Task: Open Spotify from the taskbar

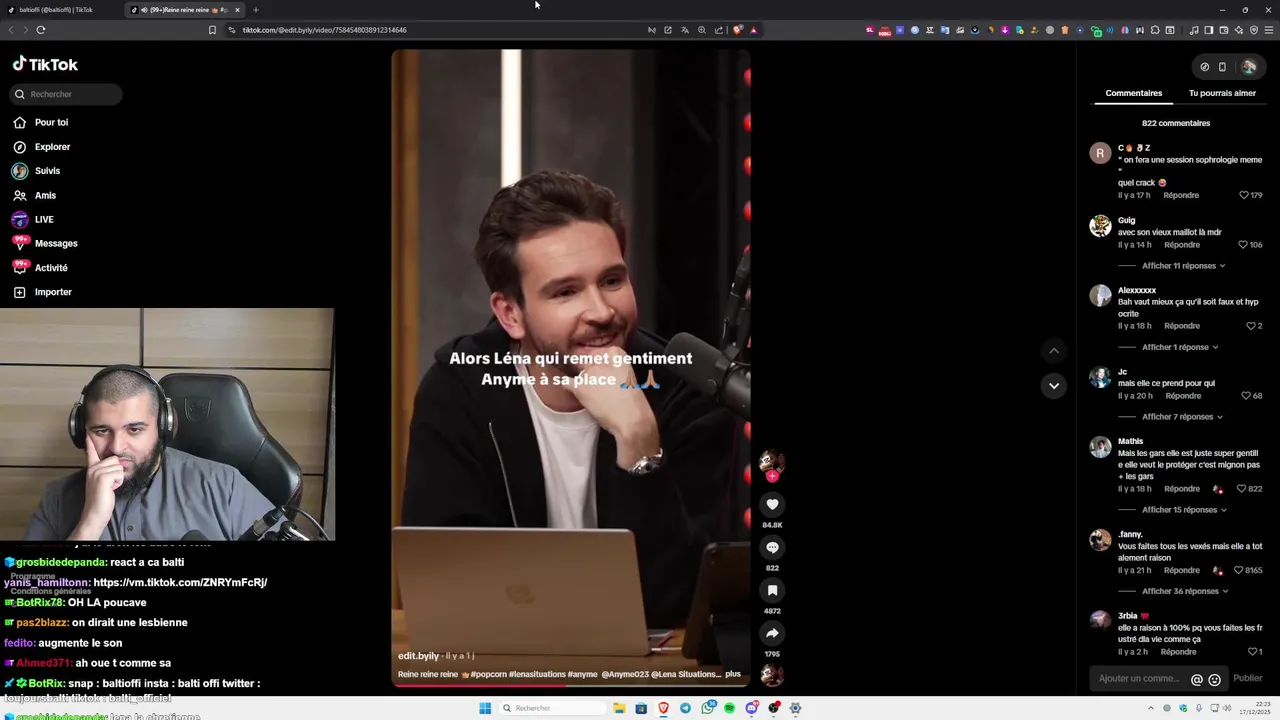Action: tap(729, 708)
